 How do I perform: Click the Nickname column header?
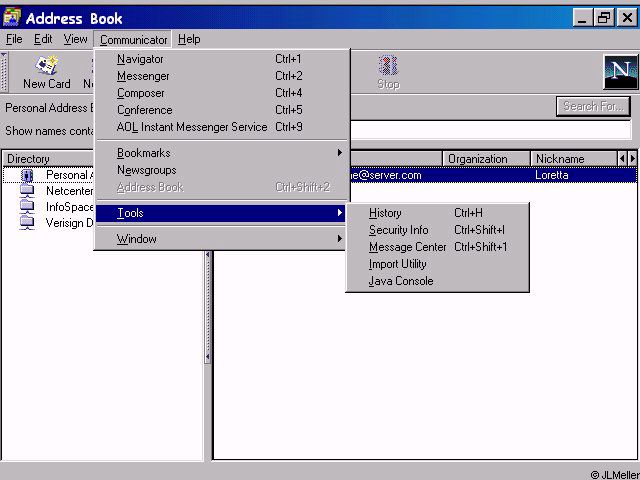(574, 159)
